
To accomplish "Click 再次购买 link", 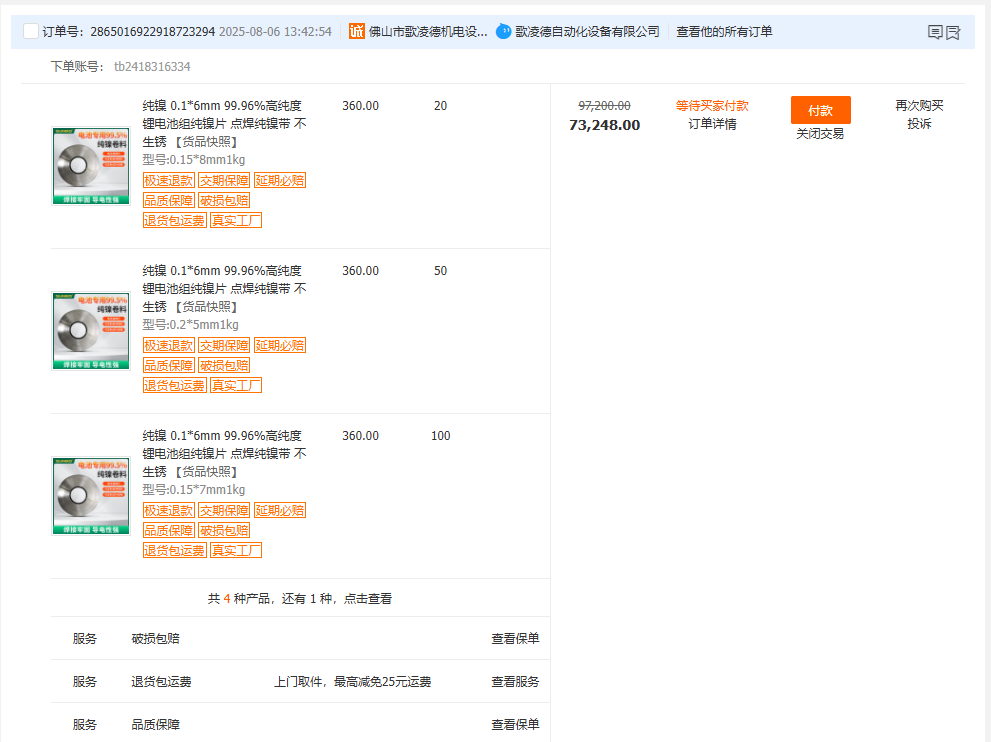I will click(919, 106).
